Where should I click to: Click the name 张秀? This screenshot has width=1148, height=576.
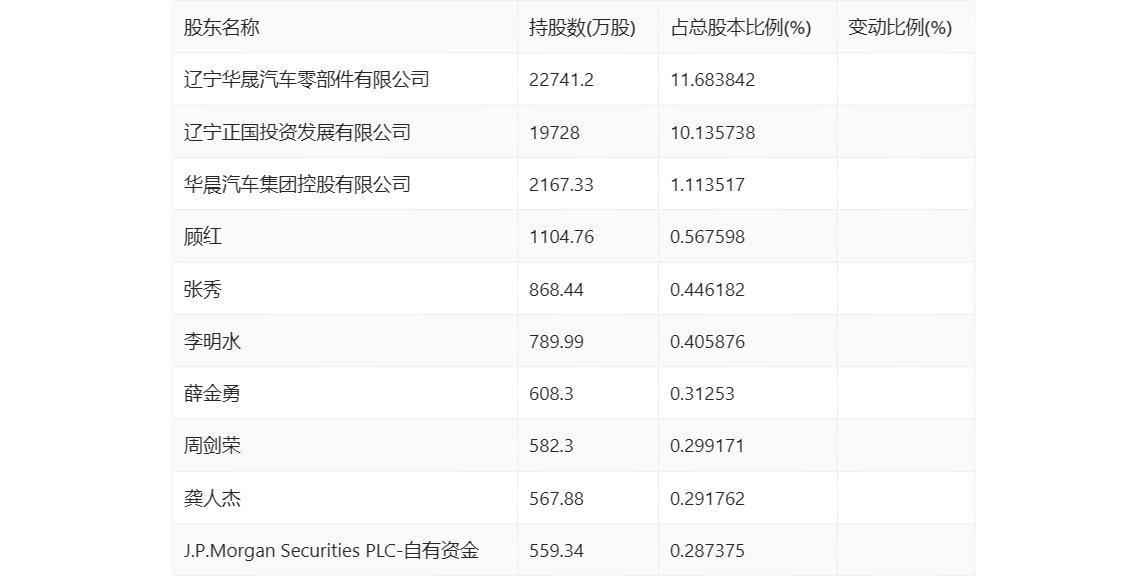[202, 289]
